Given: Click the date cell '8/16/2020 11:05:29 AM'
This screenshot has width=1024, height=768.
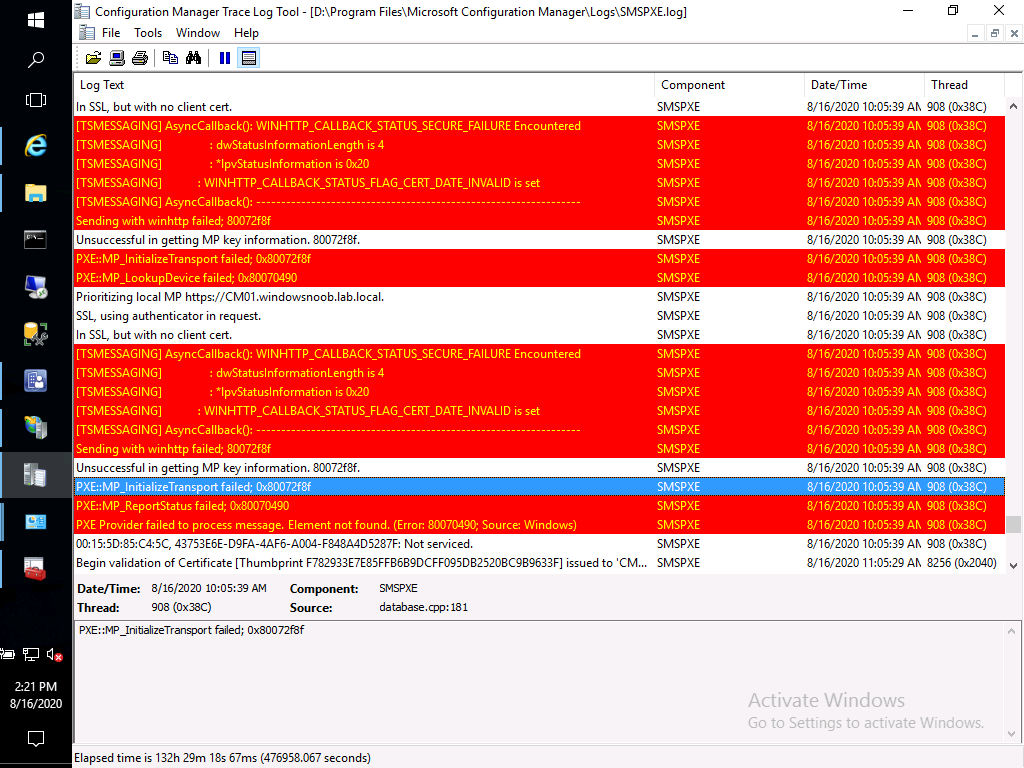Looking at the screenshot, I should [x=864, y=563].
